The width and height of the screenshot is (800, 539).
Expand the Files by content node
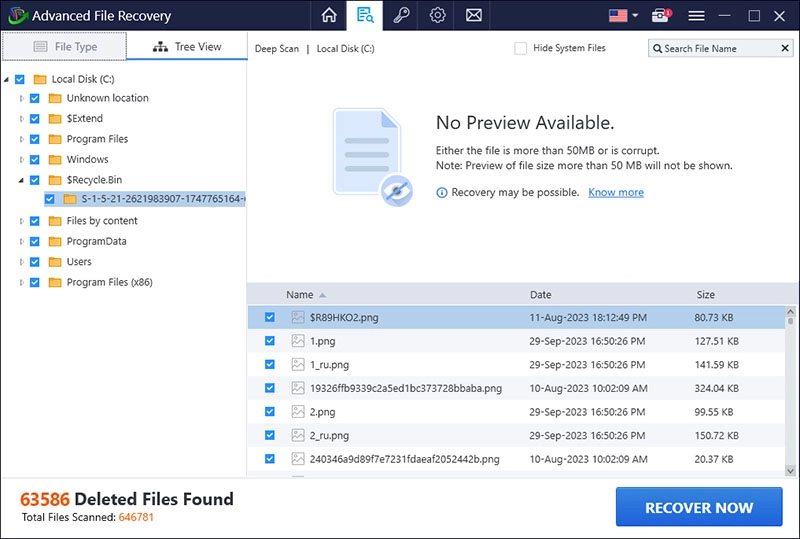click(x=21, y=221)
